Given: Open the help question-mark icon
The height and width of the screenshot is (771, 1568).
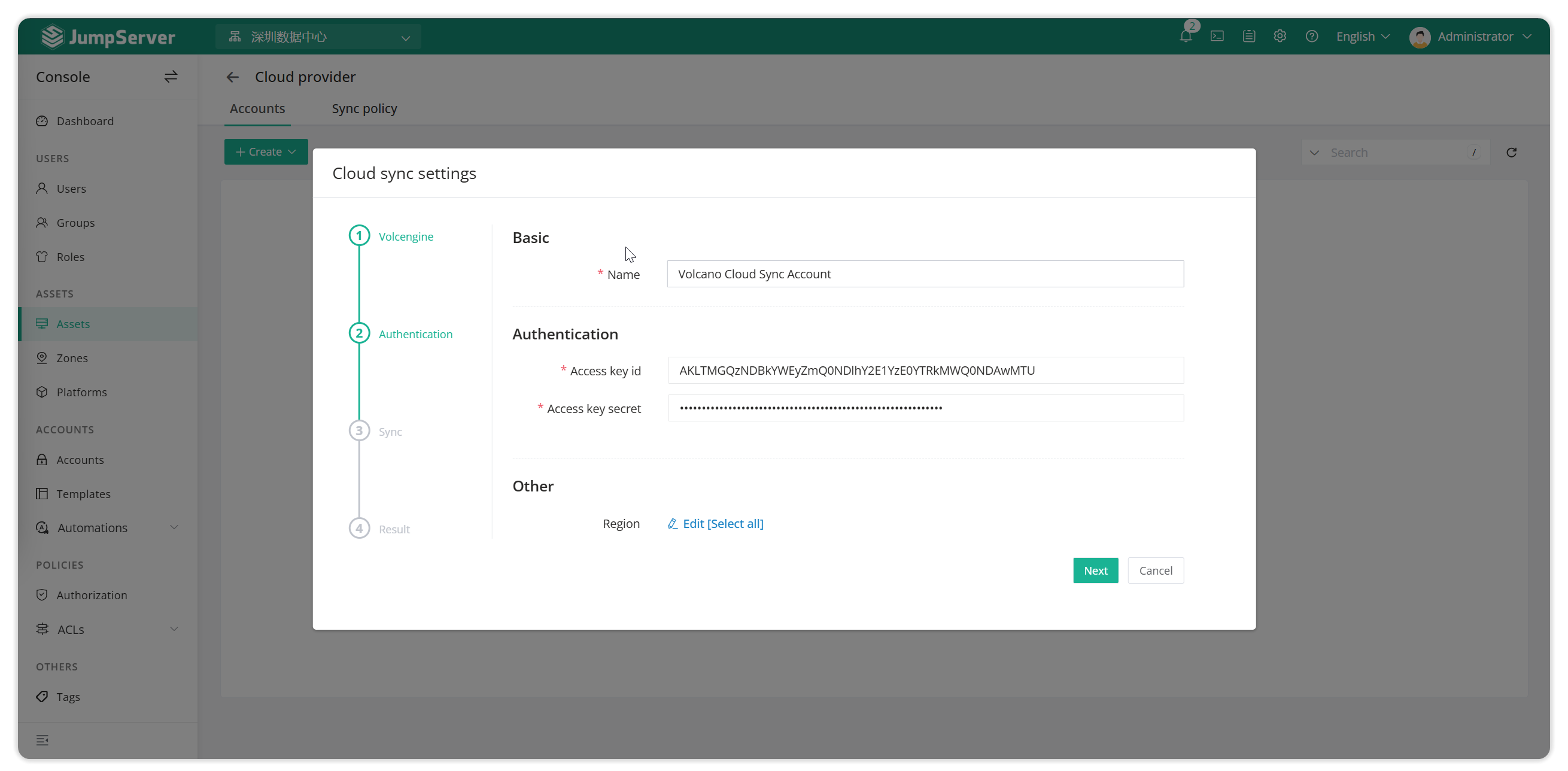Looking at the screenshot, I should tap(1312, 37).
